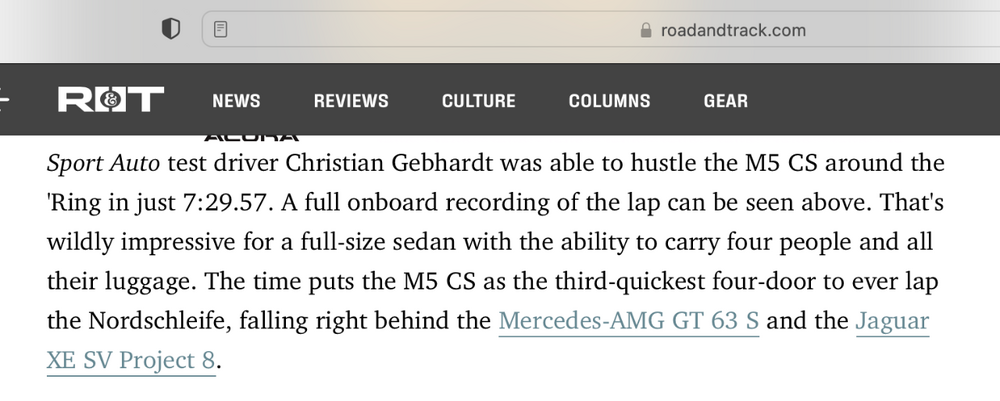The height and width of the screenshot is (401, 1000).
Task: Open the Columns section
Action: [609, 101]
